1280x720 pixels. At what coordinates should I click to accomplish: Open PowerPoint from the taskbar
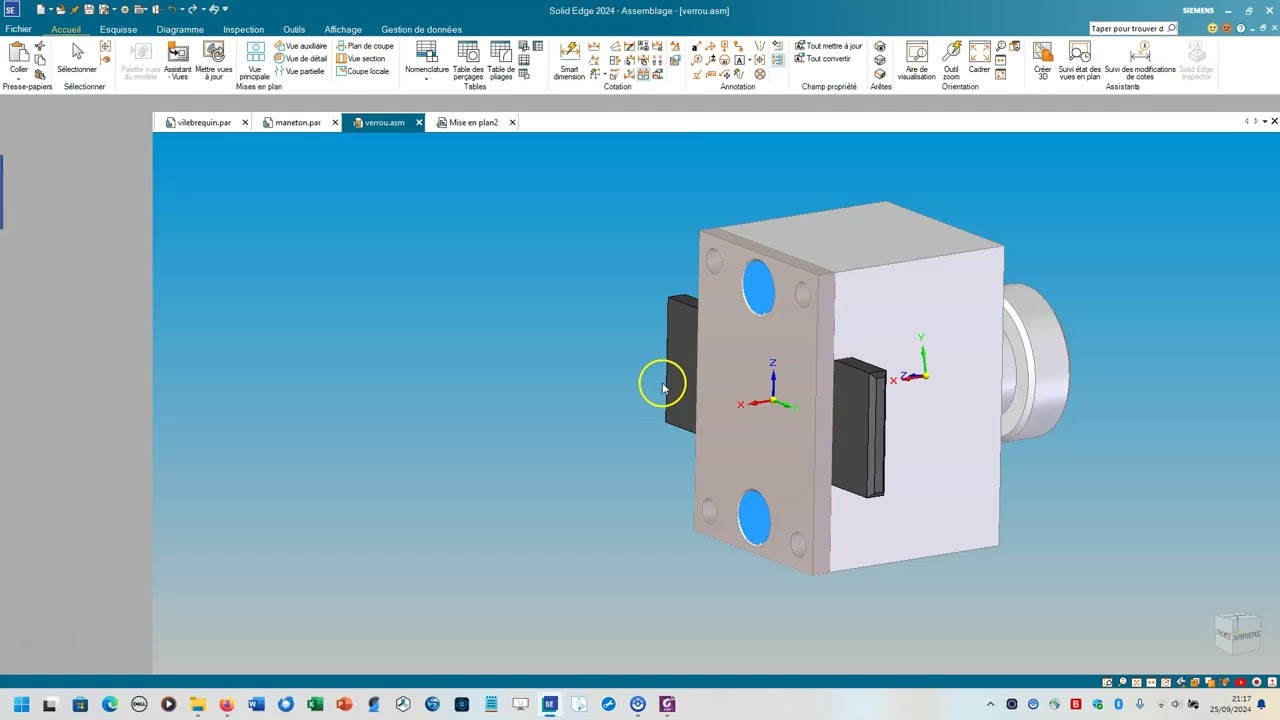point(344,704)
